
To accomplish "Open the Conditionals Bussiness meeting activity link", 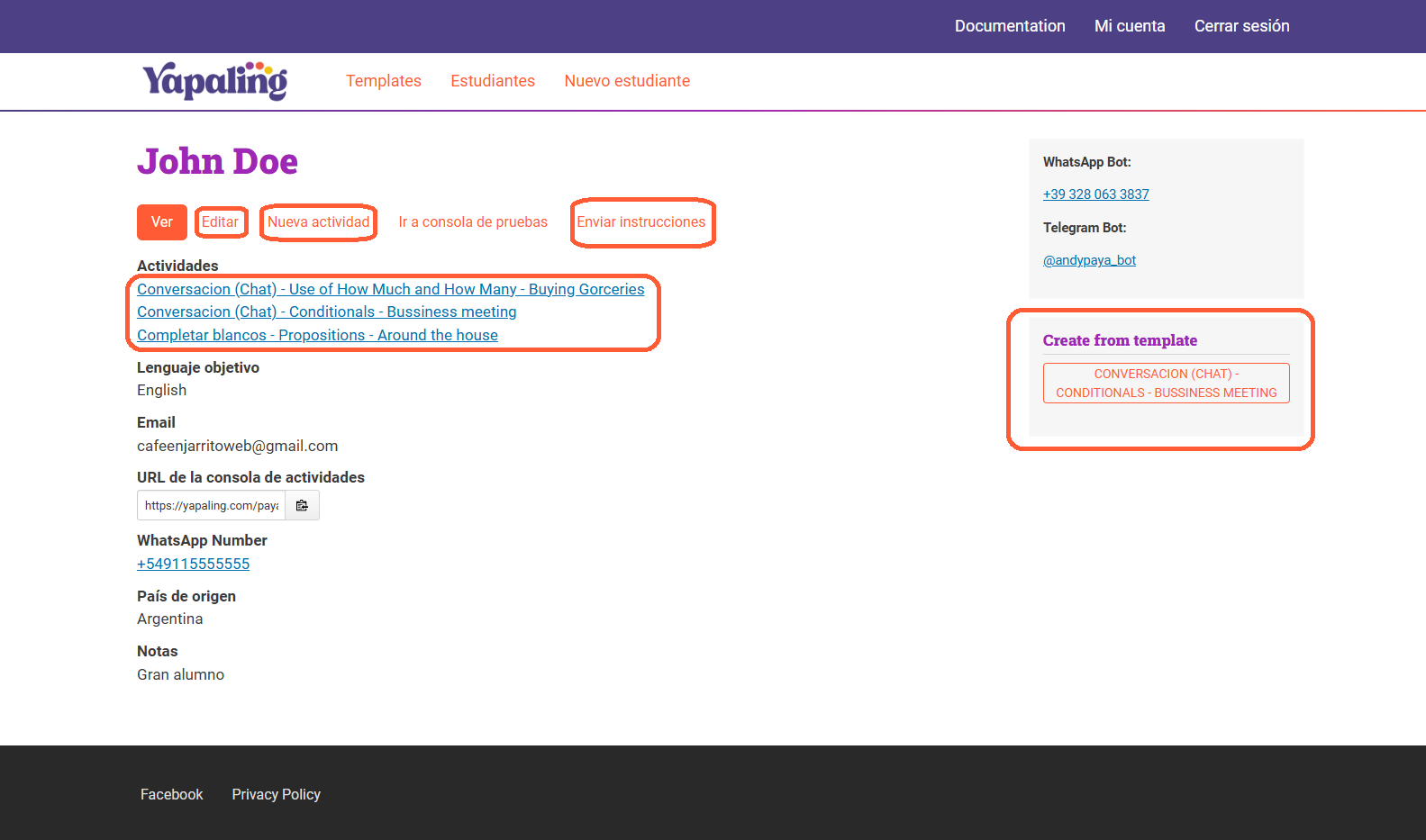I will 326,312.
